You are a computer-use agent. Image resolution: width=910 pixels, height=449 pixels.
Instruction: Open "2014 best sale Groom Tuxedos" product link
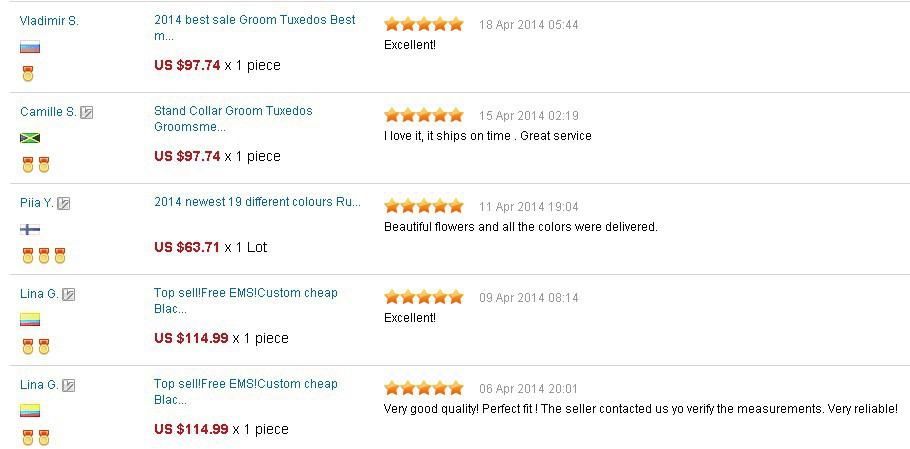click(x=254, y=20)
